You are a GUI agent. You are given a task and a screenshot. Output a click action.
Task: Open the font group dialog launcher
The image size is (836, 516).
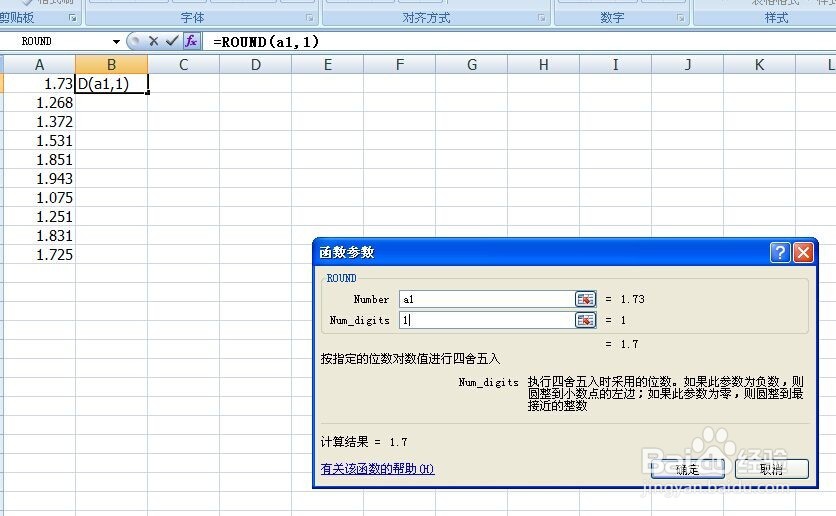pyautogui.click(x=309, y=18)
